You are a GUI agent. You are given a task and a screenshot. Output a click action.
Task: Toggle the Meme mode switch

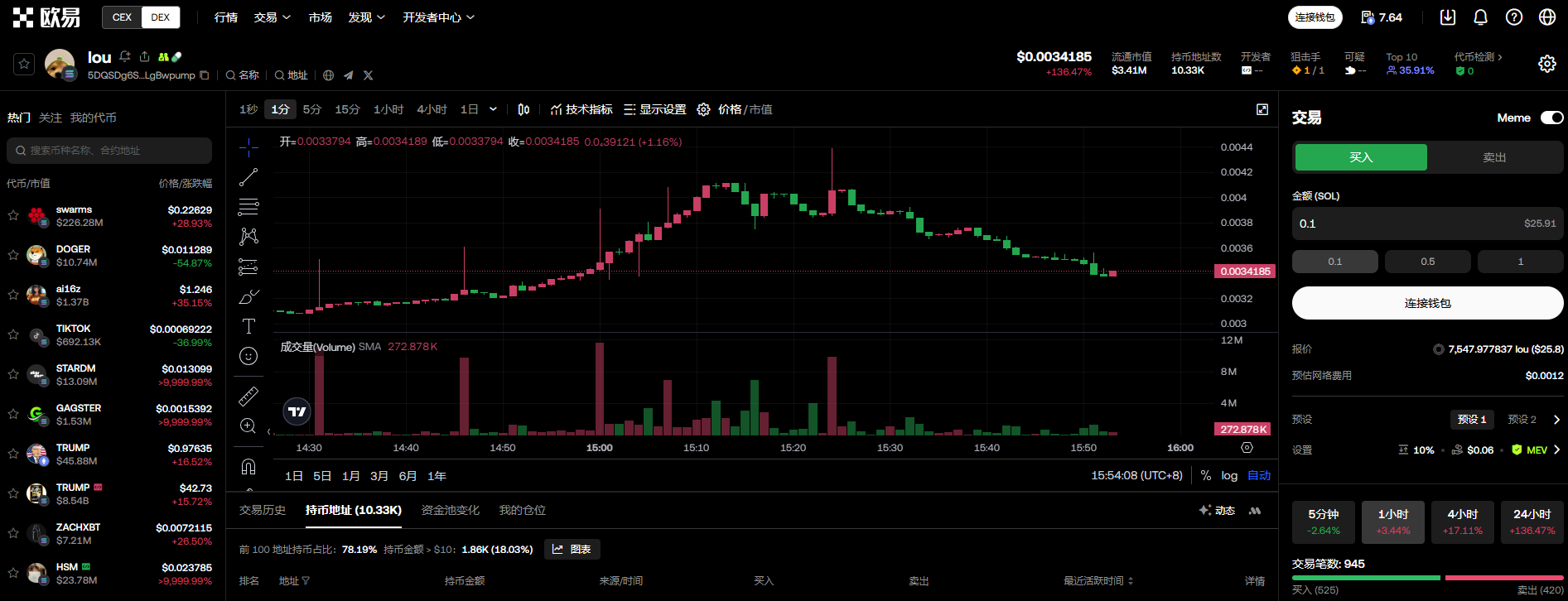pyautogui.click(x=1551, y=118)
